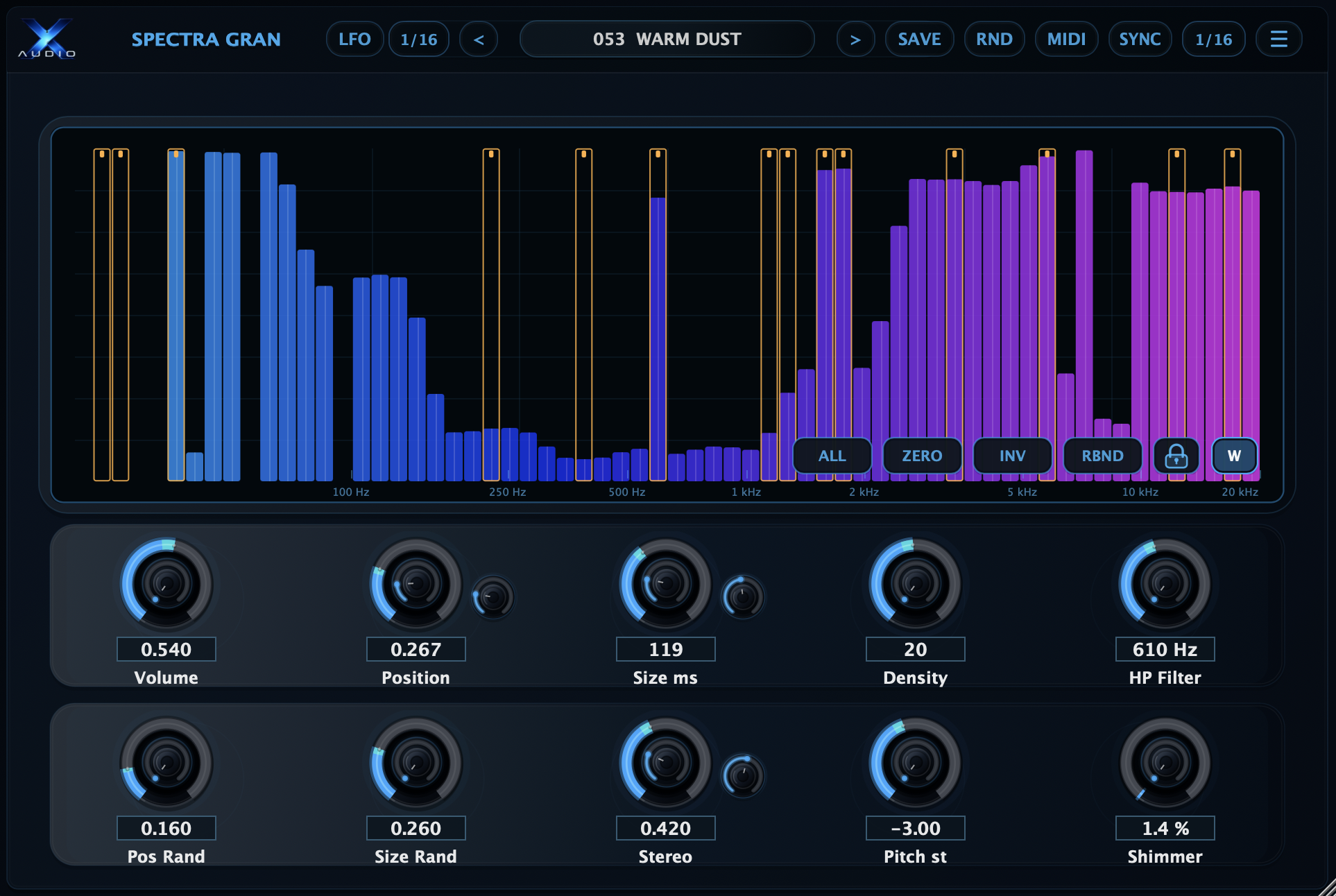This screenshot has height=896, width=1336.
Task: Click the Pitch st knob
Action: click(916, 762)
